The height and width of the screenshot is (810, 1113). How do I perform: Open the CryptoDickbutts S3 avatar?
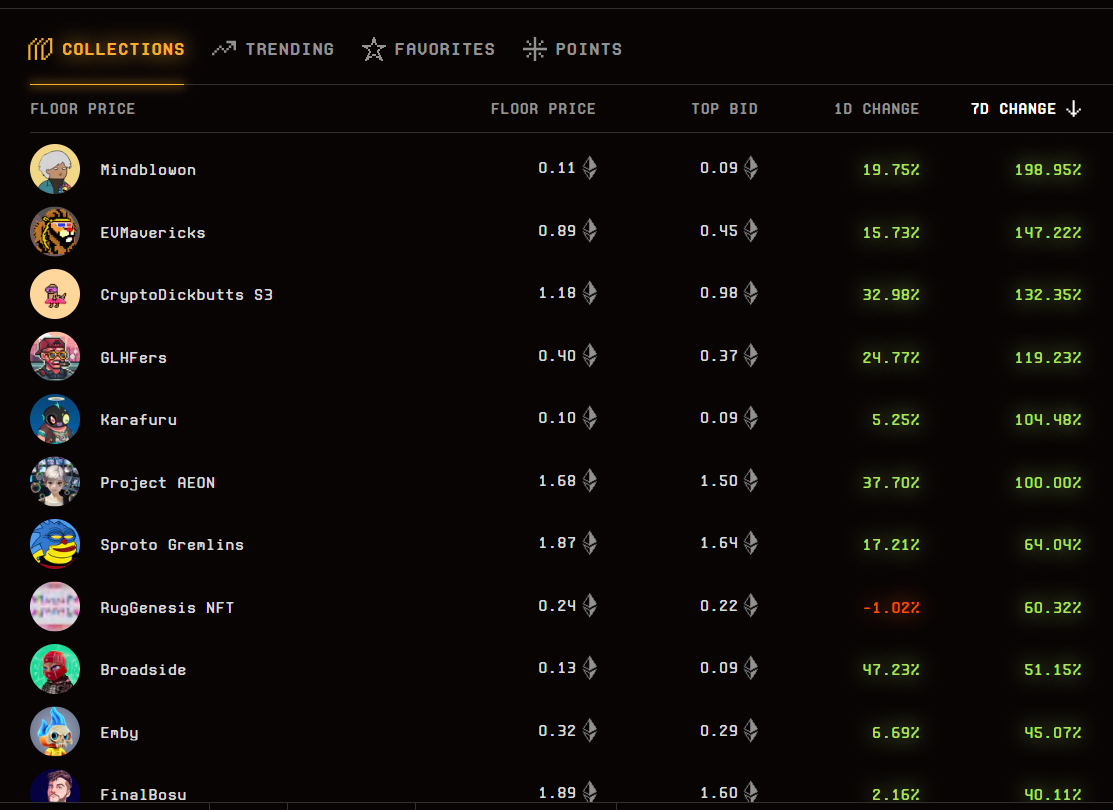pos(55,294)
